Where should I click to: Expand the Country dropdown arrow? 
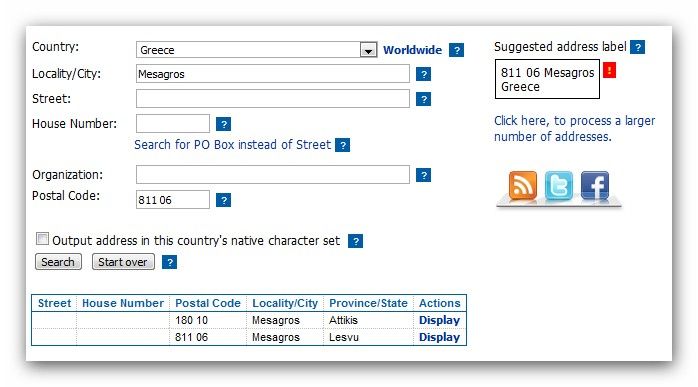pyautogui.click(x=368, y=50)
